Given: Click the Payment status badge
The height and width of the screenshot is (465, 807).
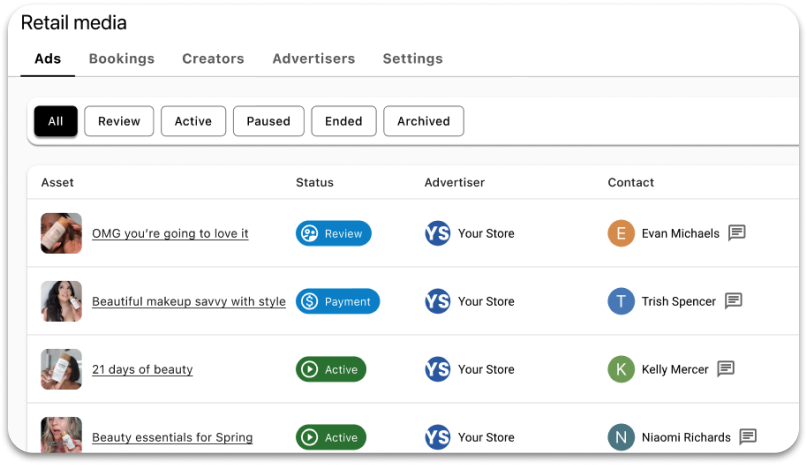Looking at the screenshot, I should coord(338,301).
